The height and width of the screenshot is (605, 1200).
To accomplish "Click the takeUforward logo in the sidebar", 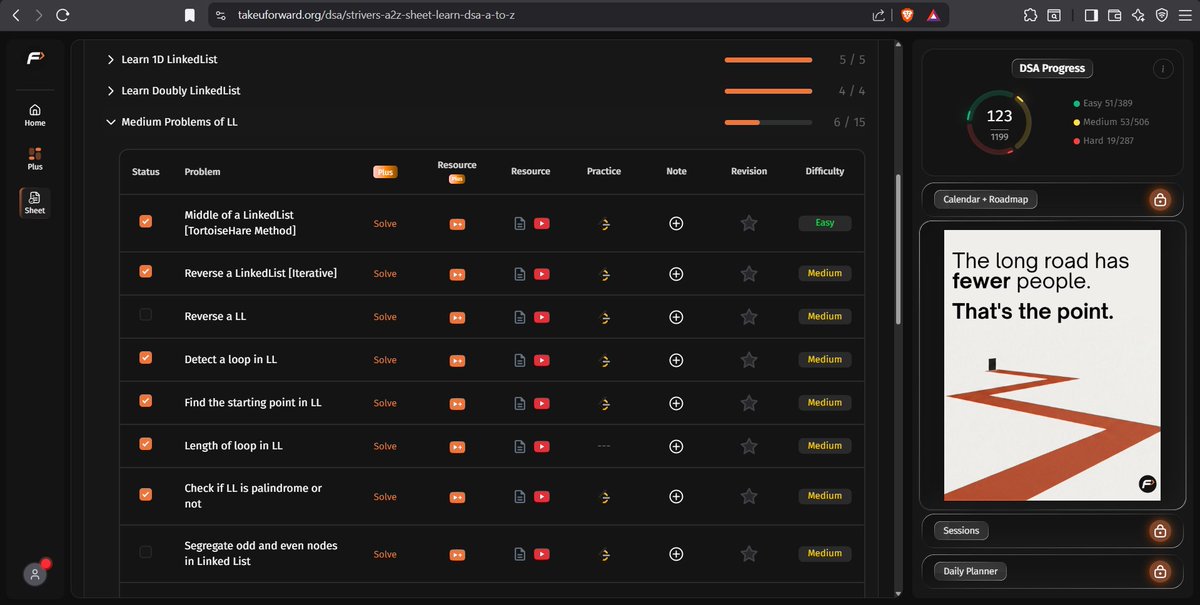I will tap(35, 58).
